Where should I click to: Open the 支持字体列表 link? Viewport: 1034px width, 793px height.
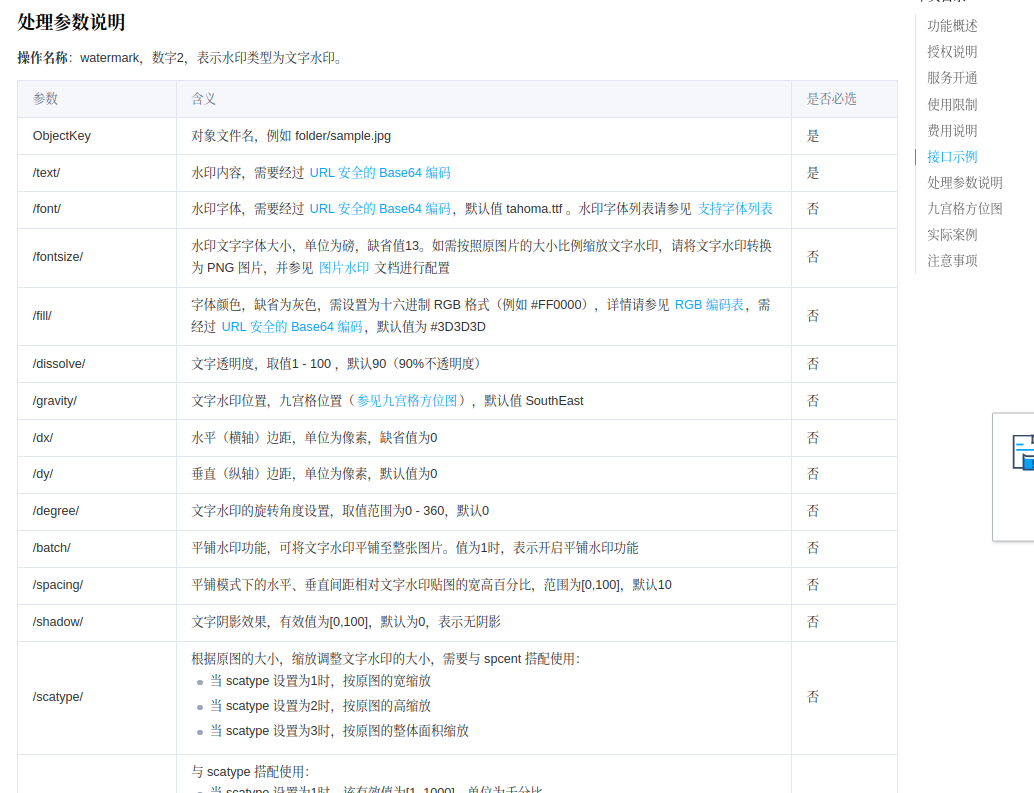pyautogui.click(x=735, y=209)
